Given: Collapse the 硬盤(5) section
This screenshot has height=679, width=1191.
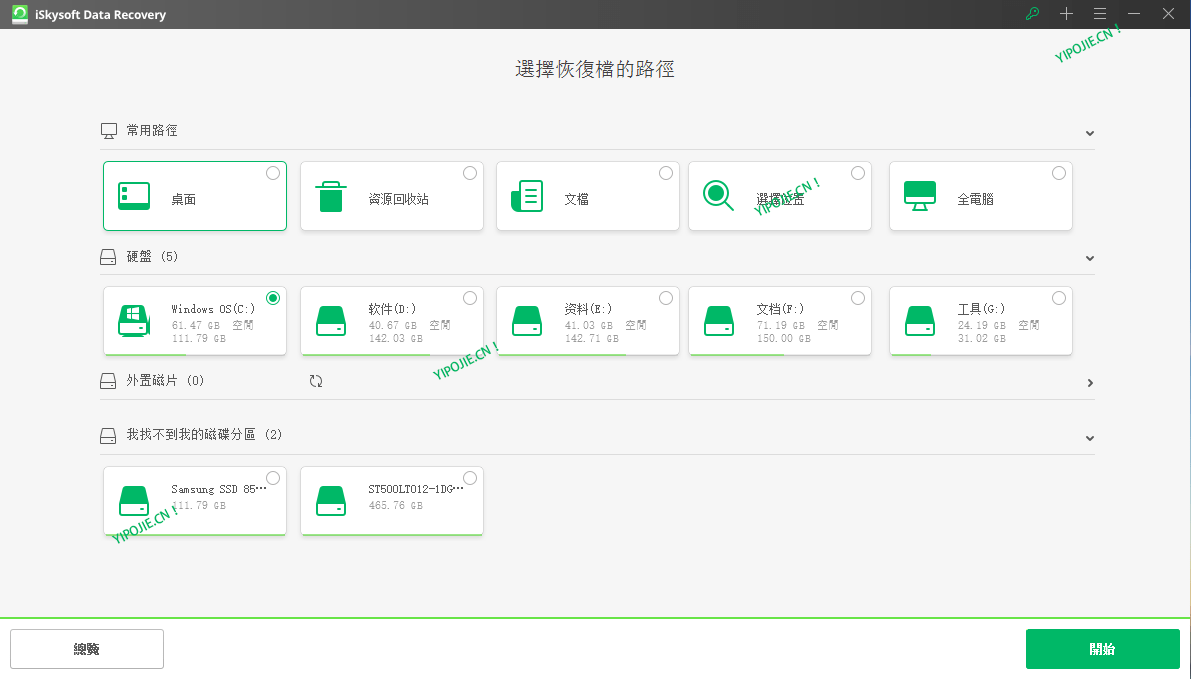Looking at the screenshot, I should point(1089,257).
